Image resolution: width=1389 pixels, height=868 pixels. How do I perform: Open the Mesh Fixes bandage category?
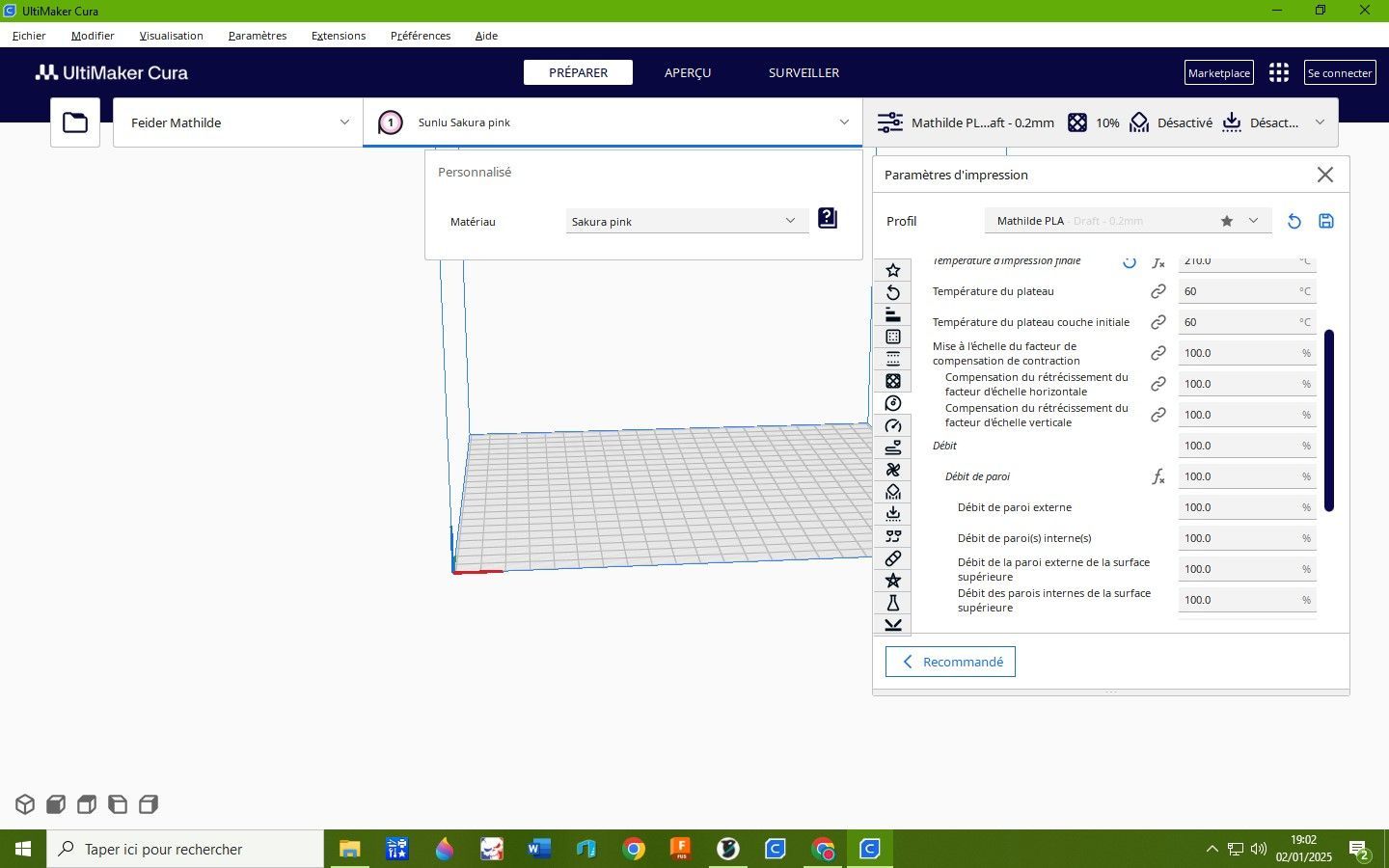[x=893, y=558]
